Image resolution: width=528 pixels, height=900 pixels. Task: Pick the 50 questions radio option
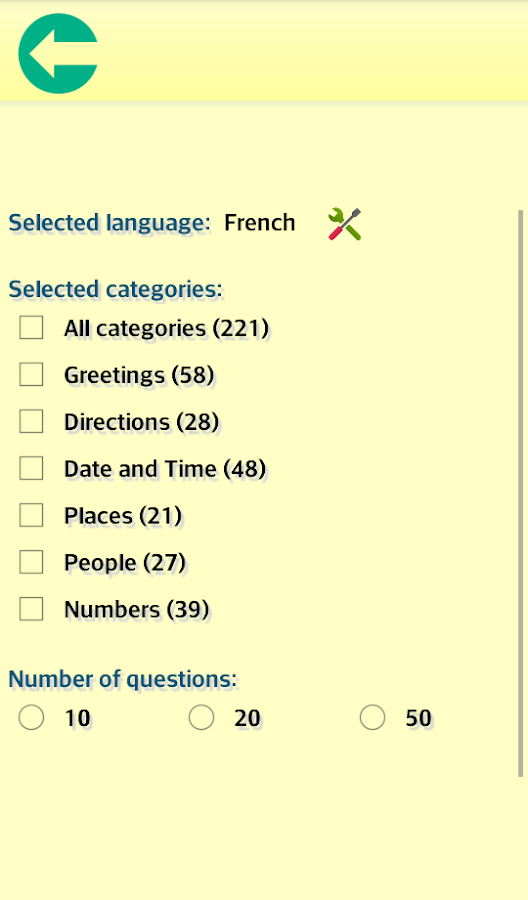tap(372, 717)
